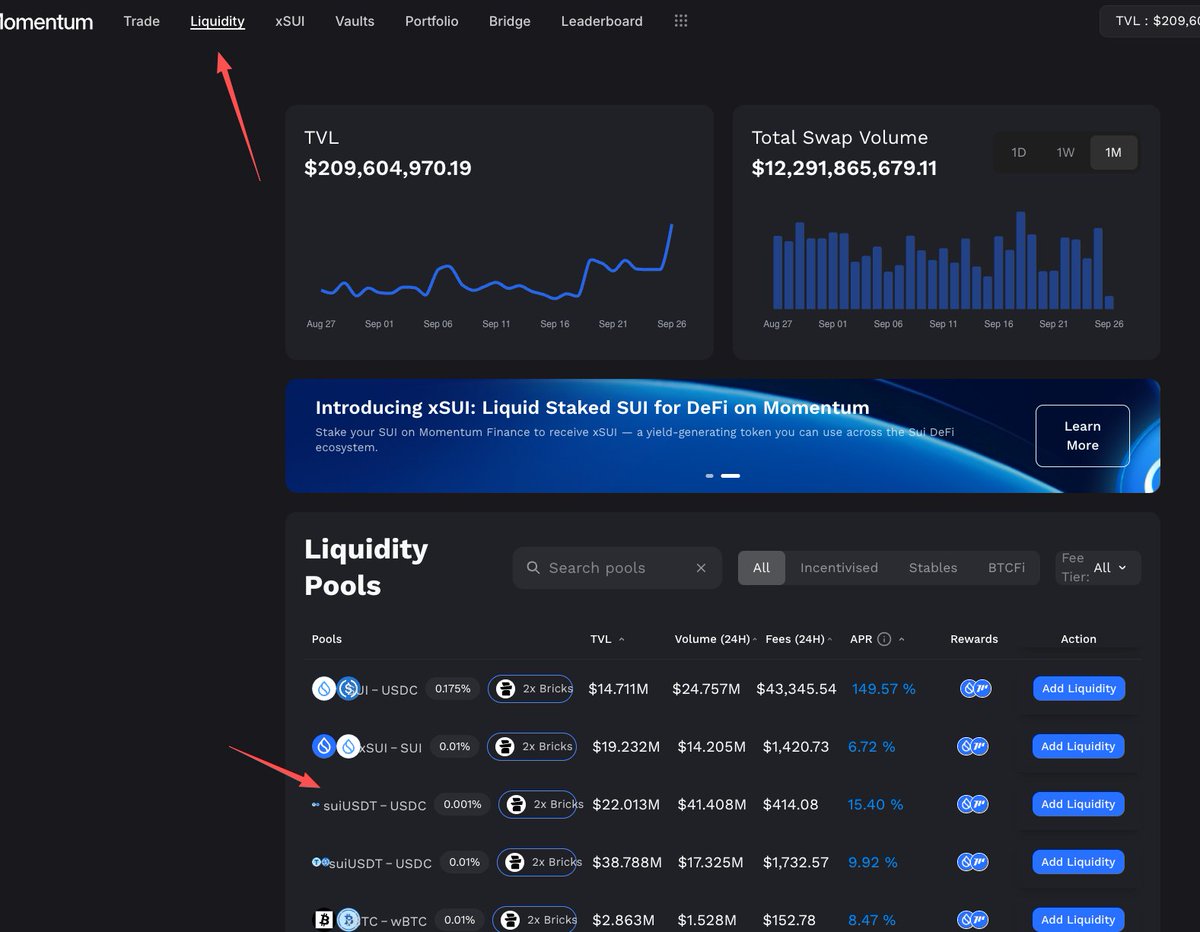Open the Leaderboard page

click(602, 21)
